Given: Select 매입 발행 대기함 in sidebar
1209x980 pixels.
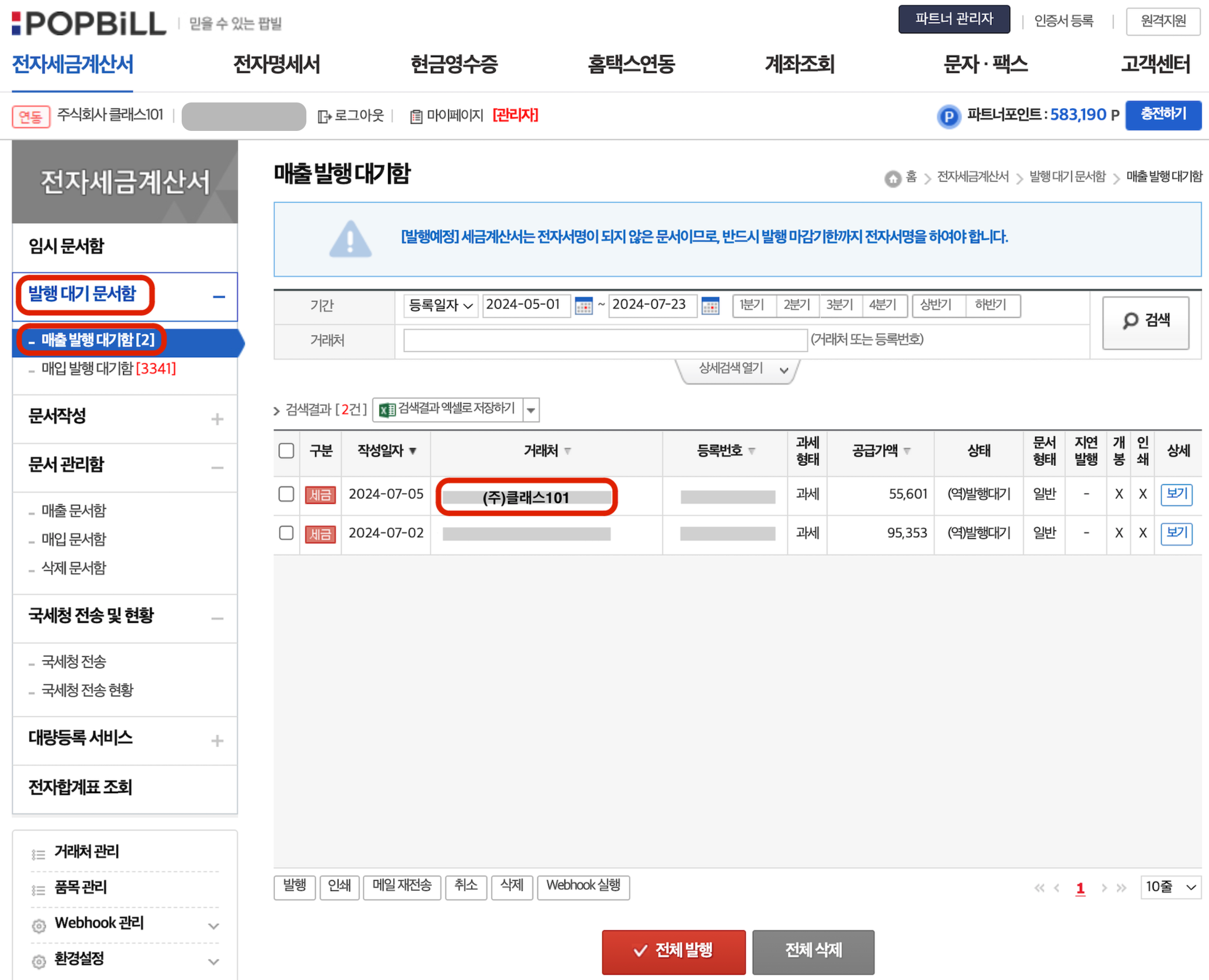Looking at the screenshot, I should (108, 368).
